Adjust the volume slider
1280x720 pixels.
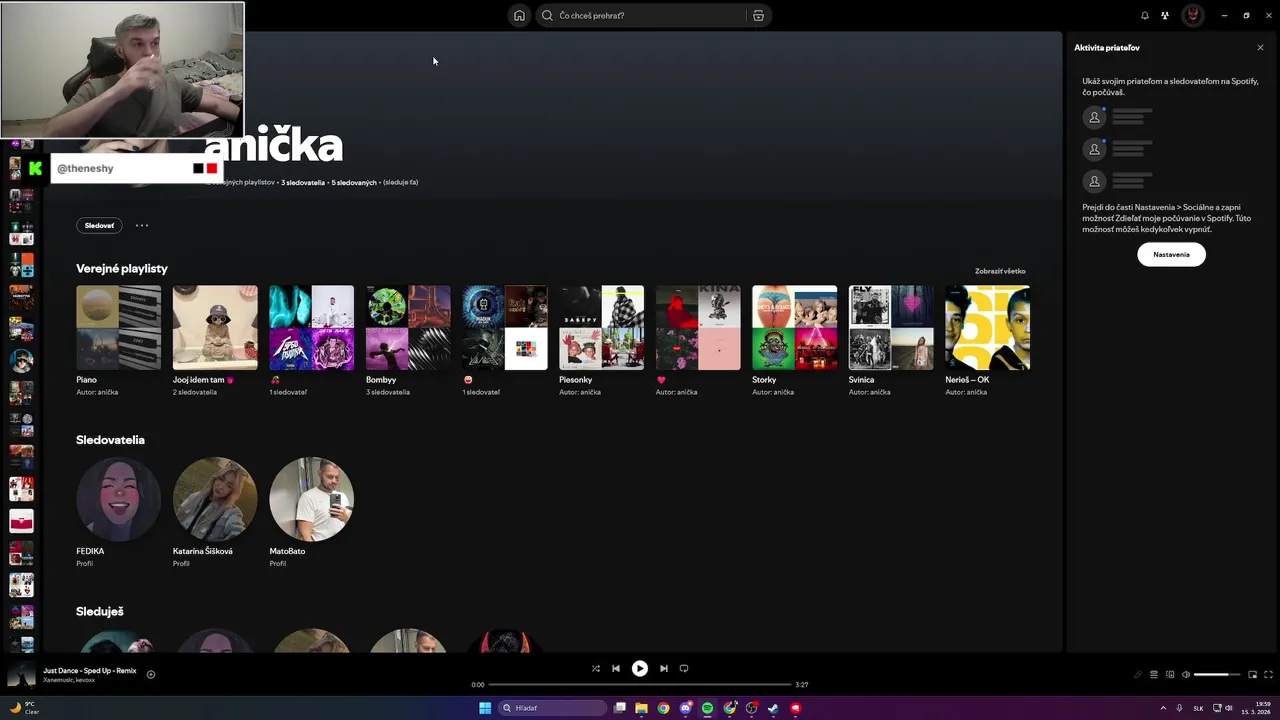(x=1217, y=675)
